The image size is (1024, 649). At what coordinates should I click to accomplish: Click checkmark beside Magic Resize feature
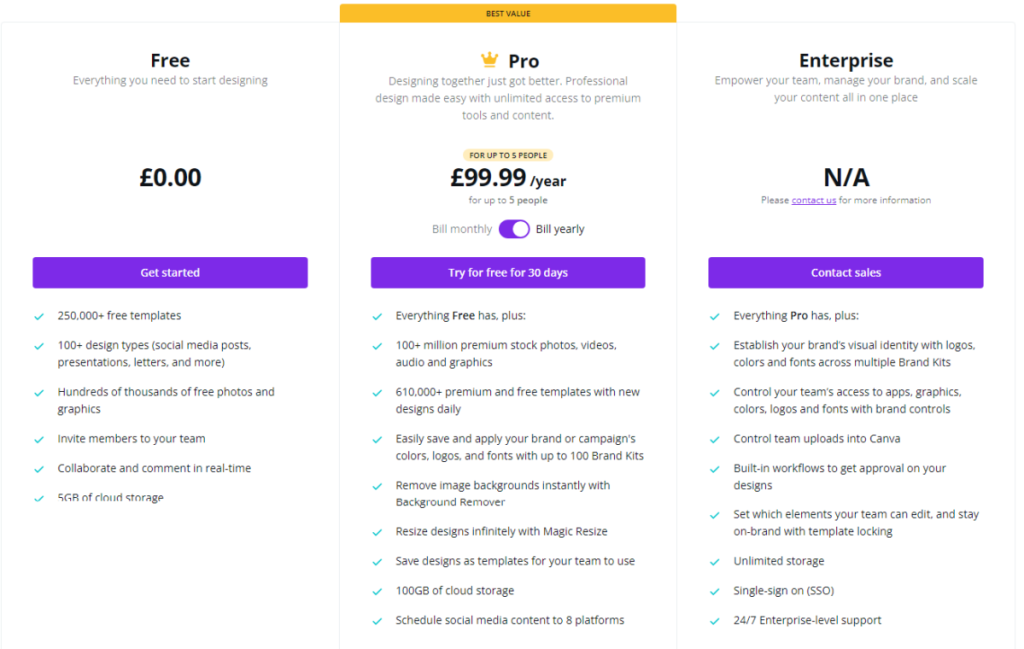click(x=377, y=532)
